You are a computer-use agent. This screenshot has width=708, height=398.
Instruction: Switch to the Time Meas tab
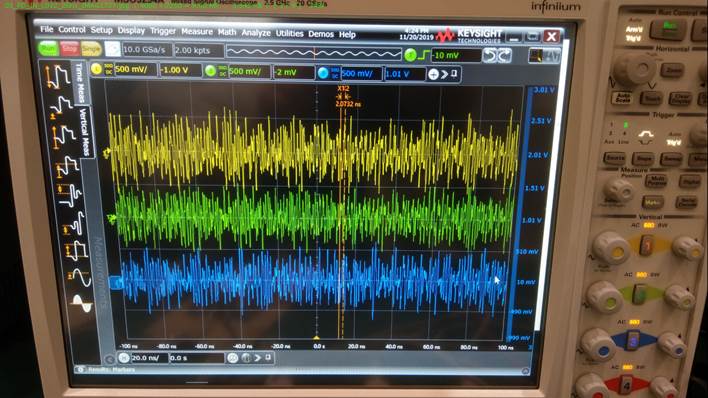(x=79, y=82)
